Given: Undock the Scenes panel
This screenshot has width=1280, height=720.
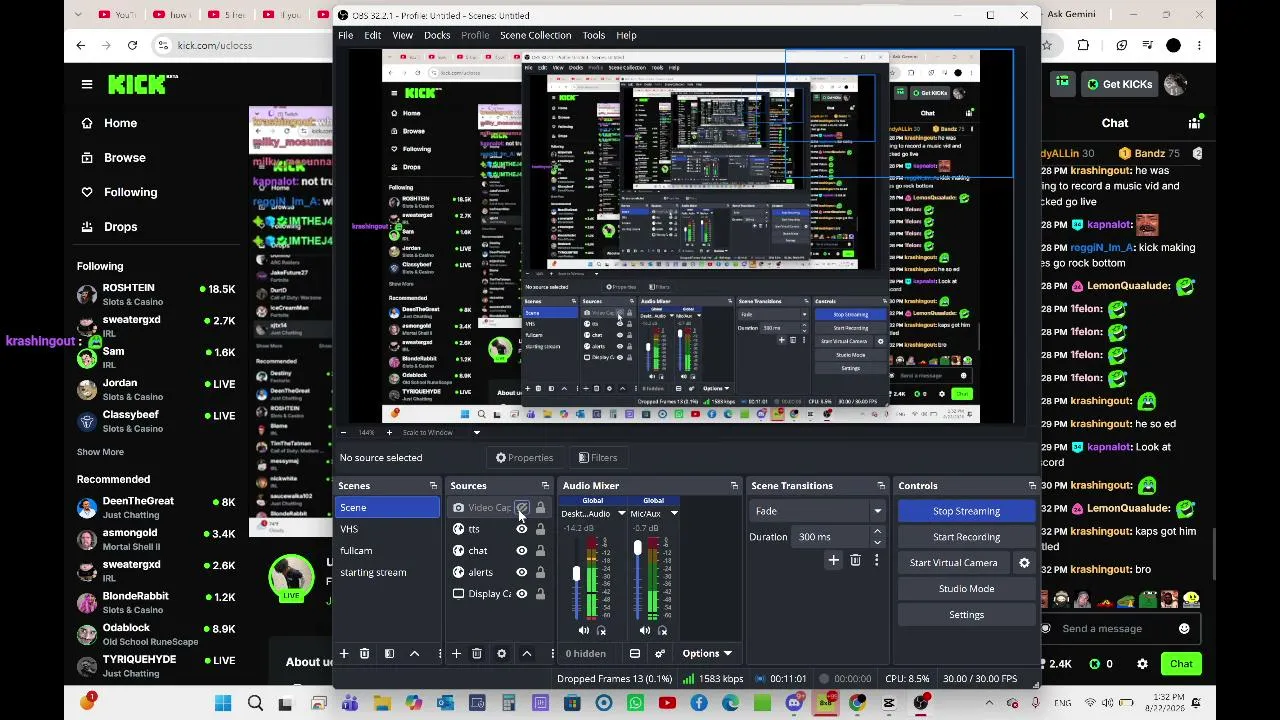Looking at the screenshot, I should click(x=433, y=486).
